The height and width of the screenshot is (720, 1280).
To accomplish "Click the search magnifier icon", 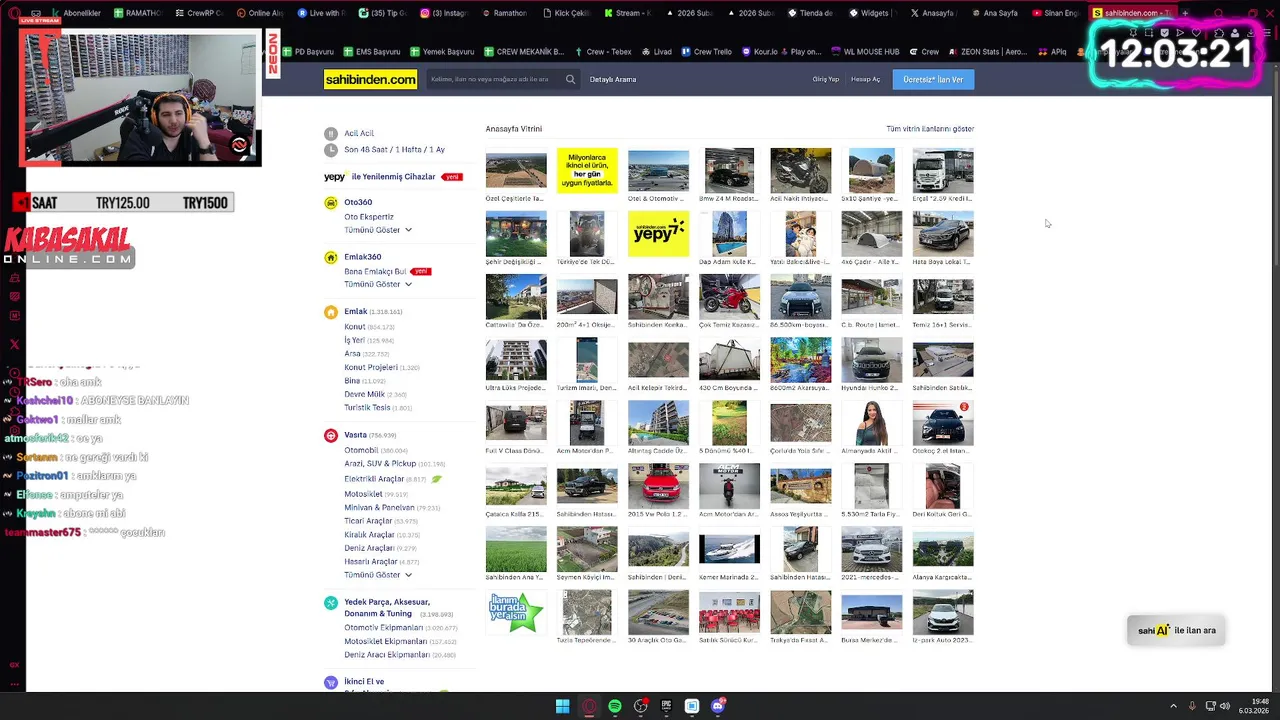I will pyautogui.click(x=570, y=79).
